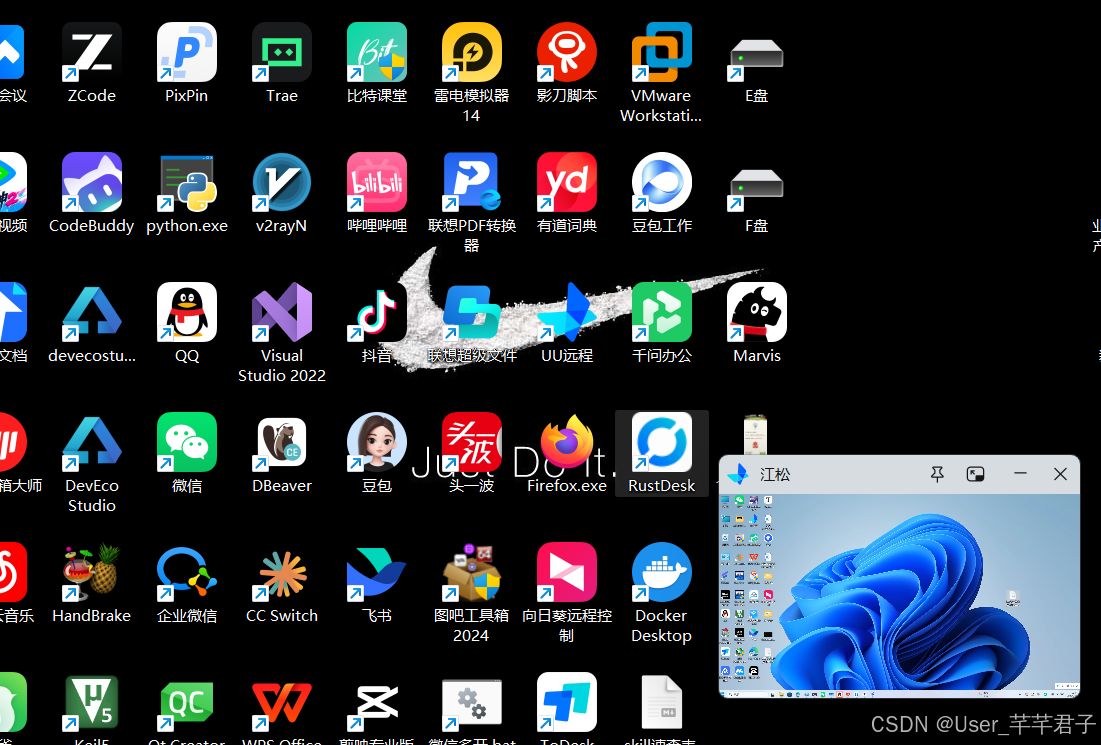Select the CodeBuddy desktop icon
Viewport: 1101px width, 745px height.
(x=92, y=182)
